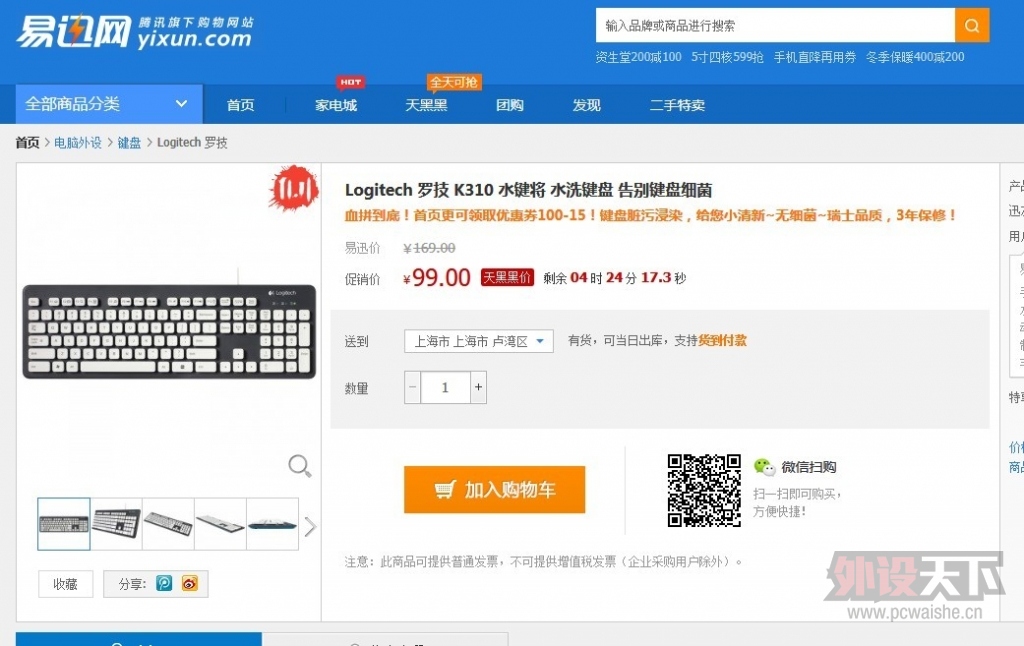1024x646 pixels.
Task: Click the orange search magnifier button
Action: pyautogui.click(x=972, y=25)
